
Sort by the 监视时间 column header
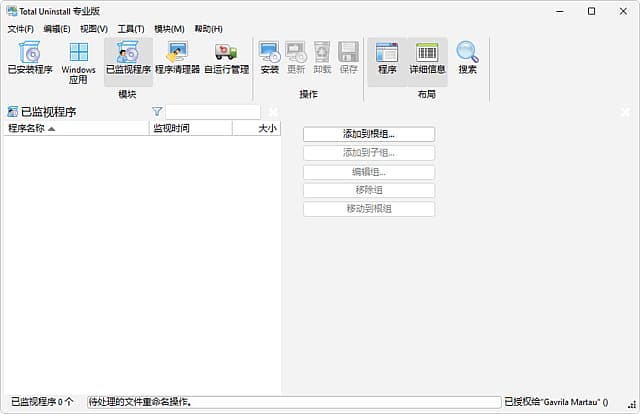pyautogui.click(x=190, y=128)
